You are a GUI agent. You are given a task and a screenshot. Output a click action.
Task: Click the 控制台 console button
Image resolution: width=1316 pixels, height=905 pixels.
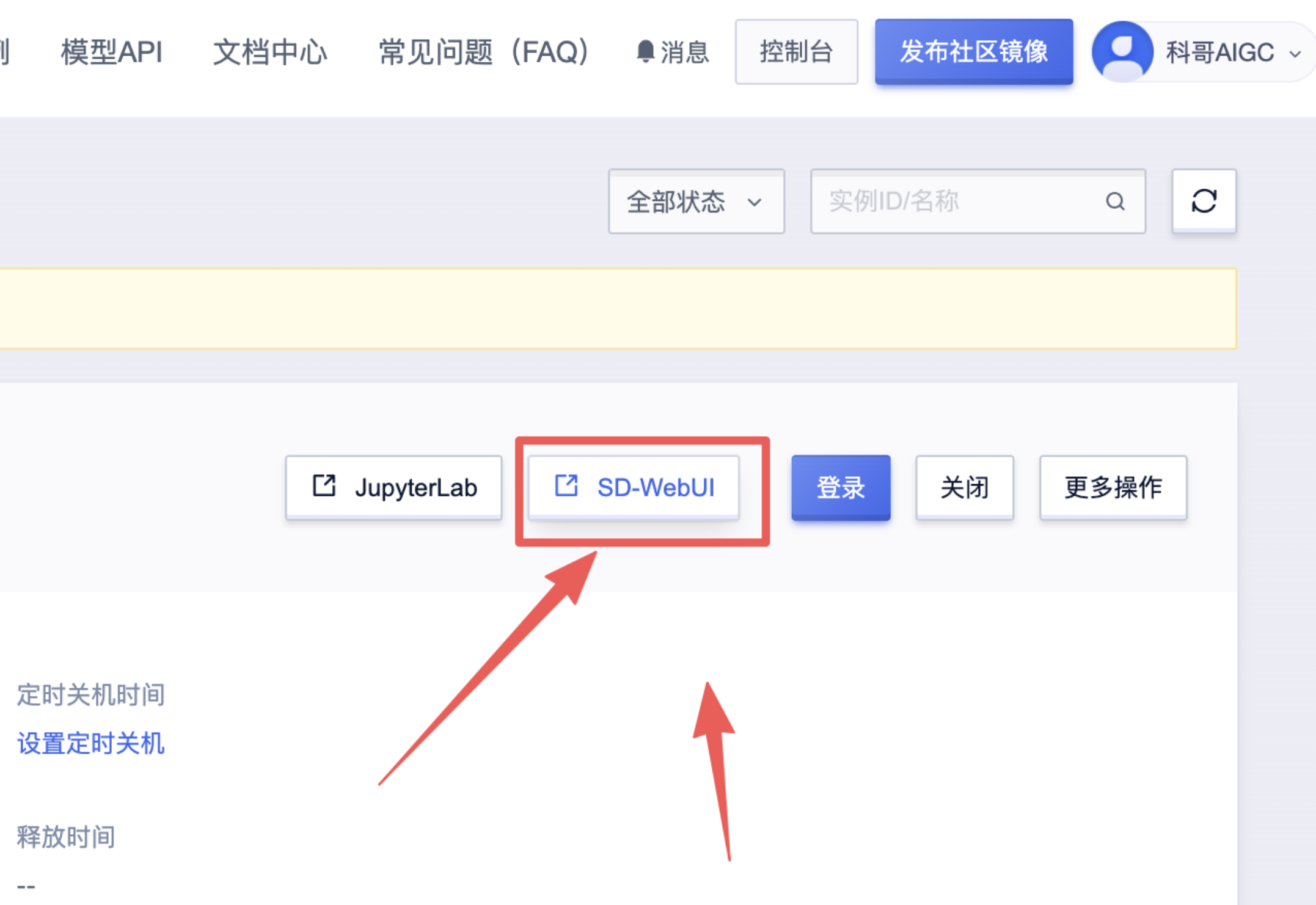pyautogui.click(x=796, y=52)
